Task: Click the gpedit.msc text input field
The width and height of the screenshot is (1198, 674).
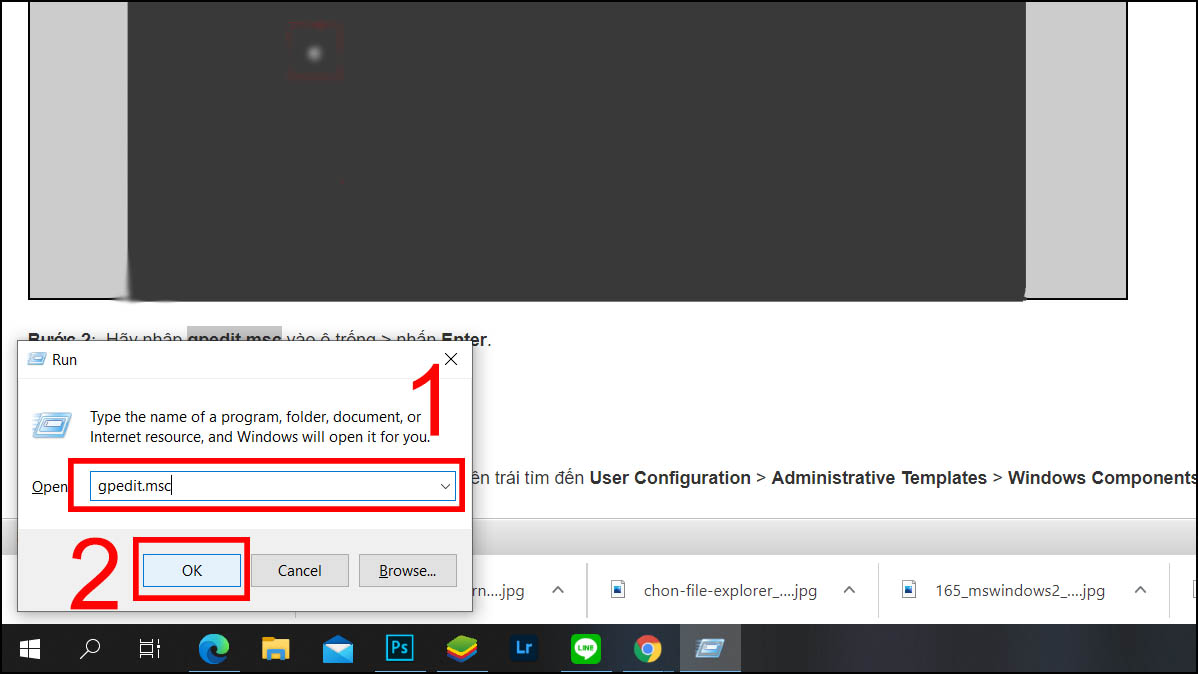Action: click(250, 486)
